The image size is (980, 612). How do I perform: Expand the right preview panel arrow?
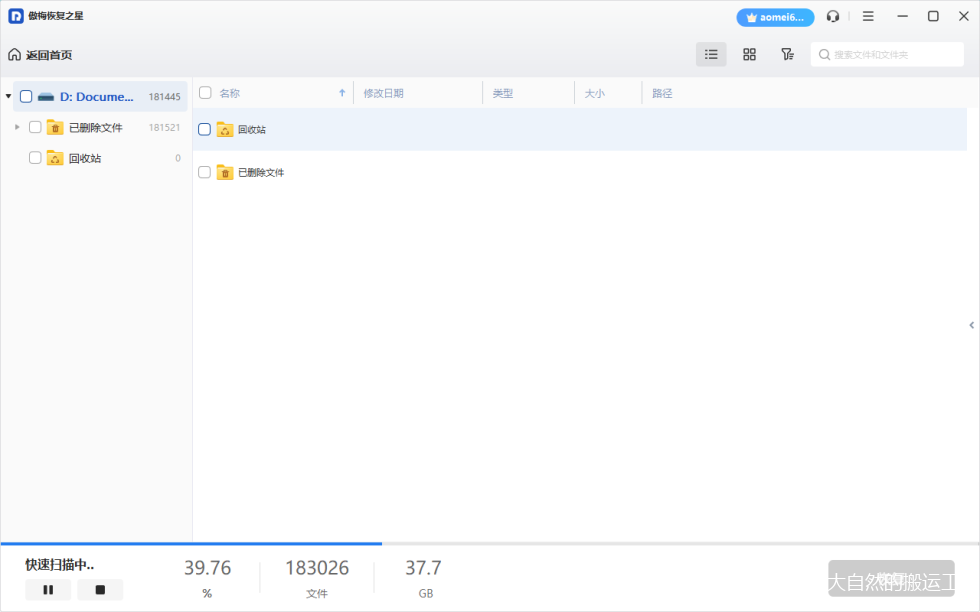971,325
